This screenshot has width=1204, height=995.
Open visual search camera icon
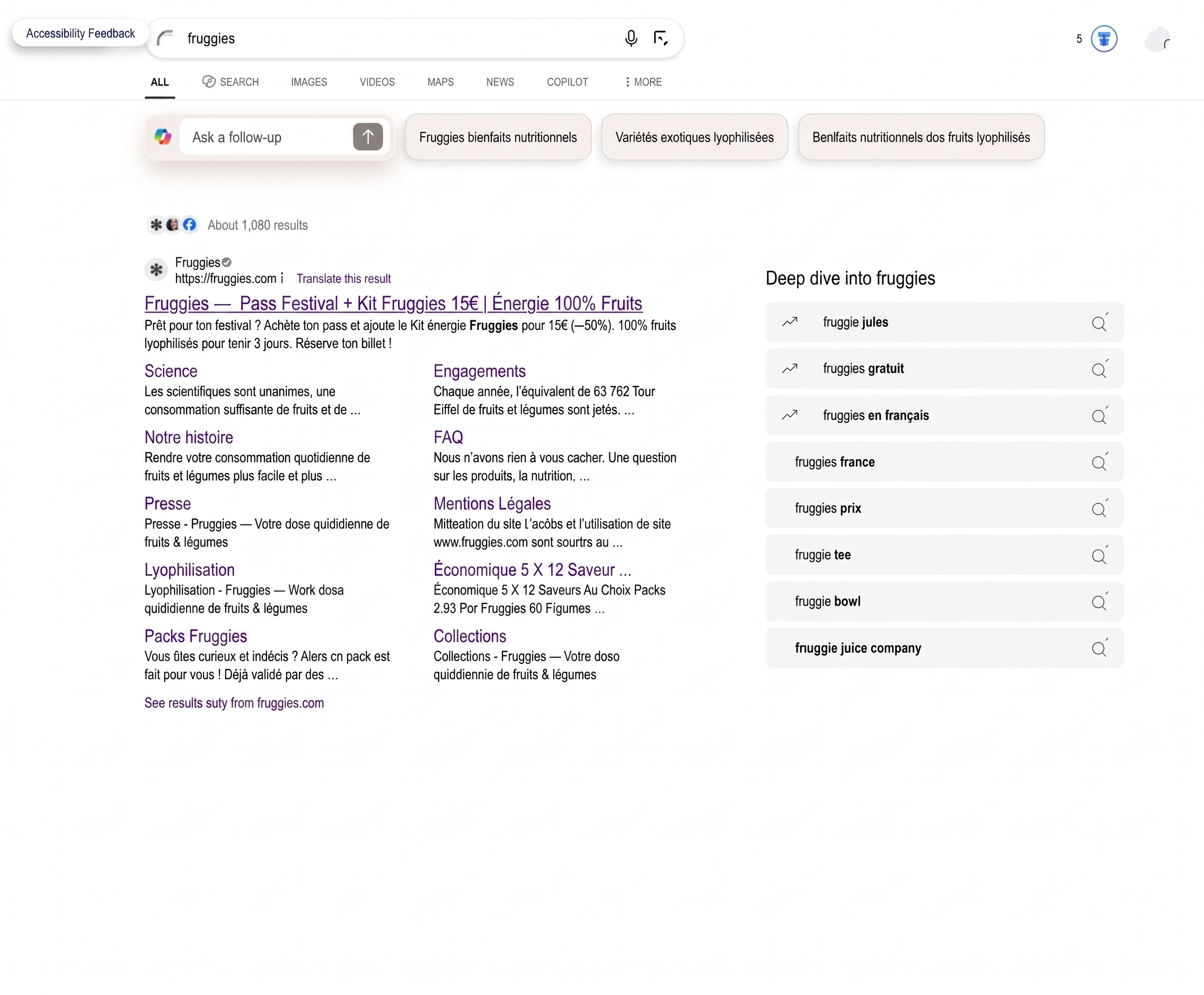(x=660, y=38)
